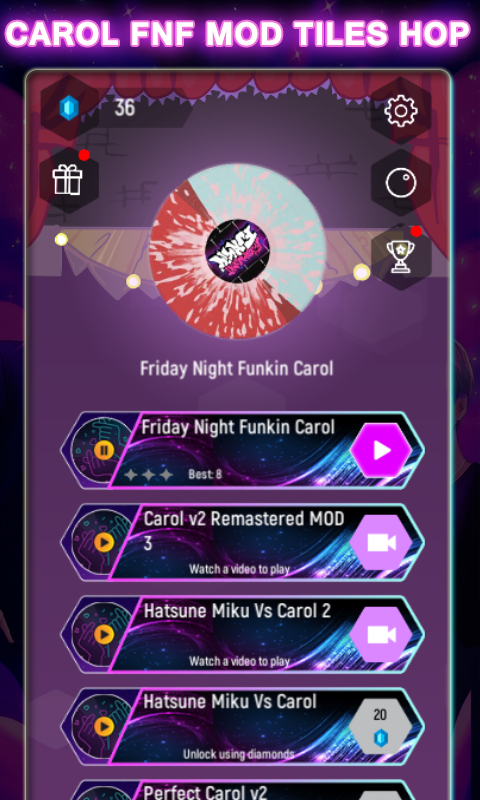Preview Hatsune Miku Vs Carol 2 song
The height and width of the screenshot is (800, 480).
pos(104,634)
